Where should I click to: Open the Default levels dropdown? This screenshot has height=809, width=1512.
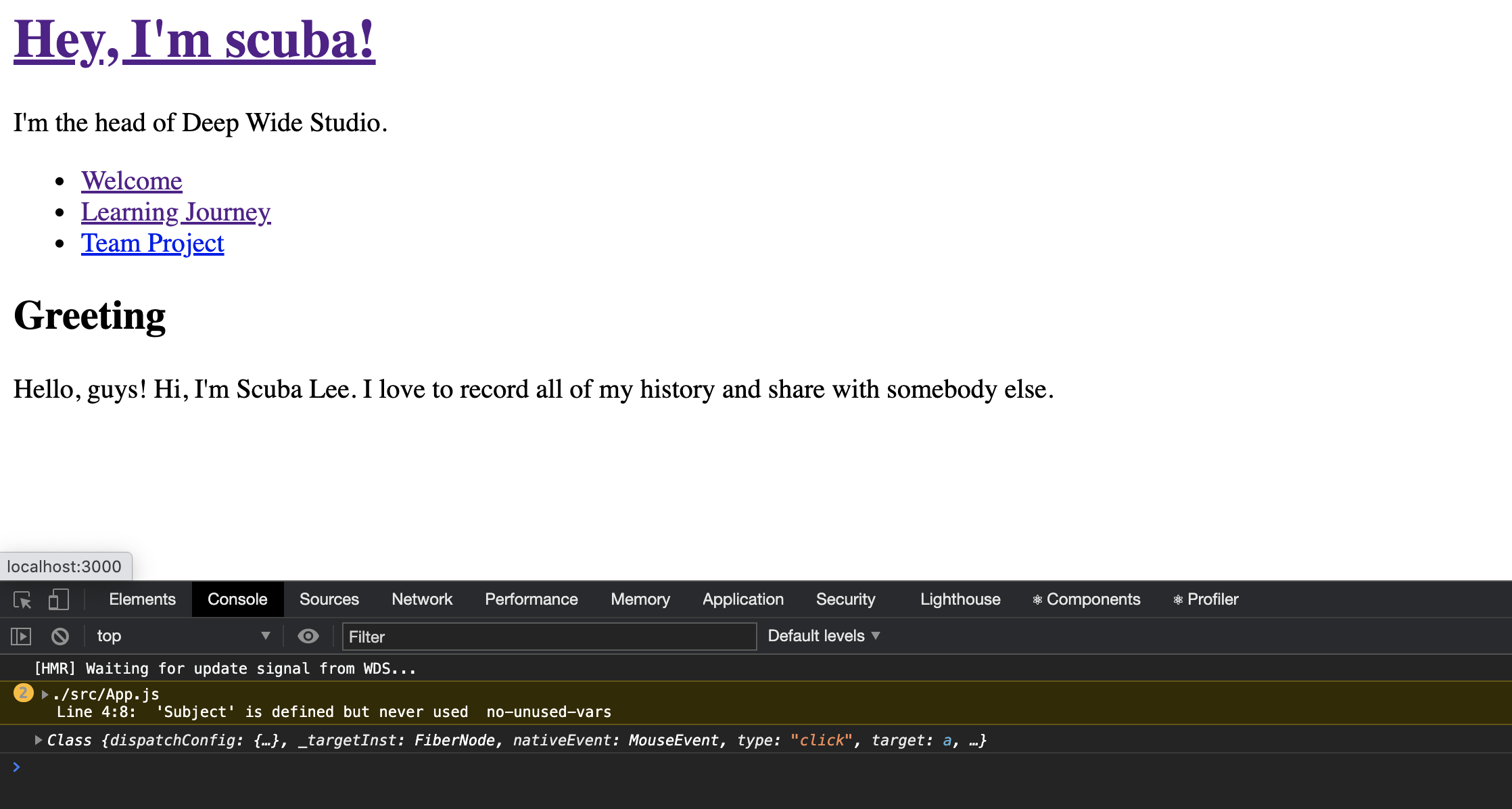[824, 636]
